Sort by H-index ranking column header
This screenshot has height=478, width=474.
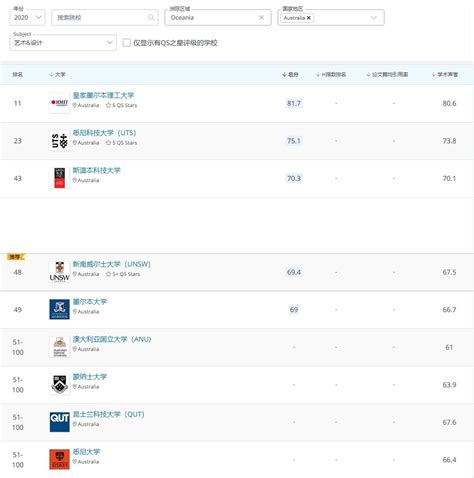(331, 74)
